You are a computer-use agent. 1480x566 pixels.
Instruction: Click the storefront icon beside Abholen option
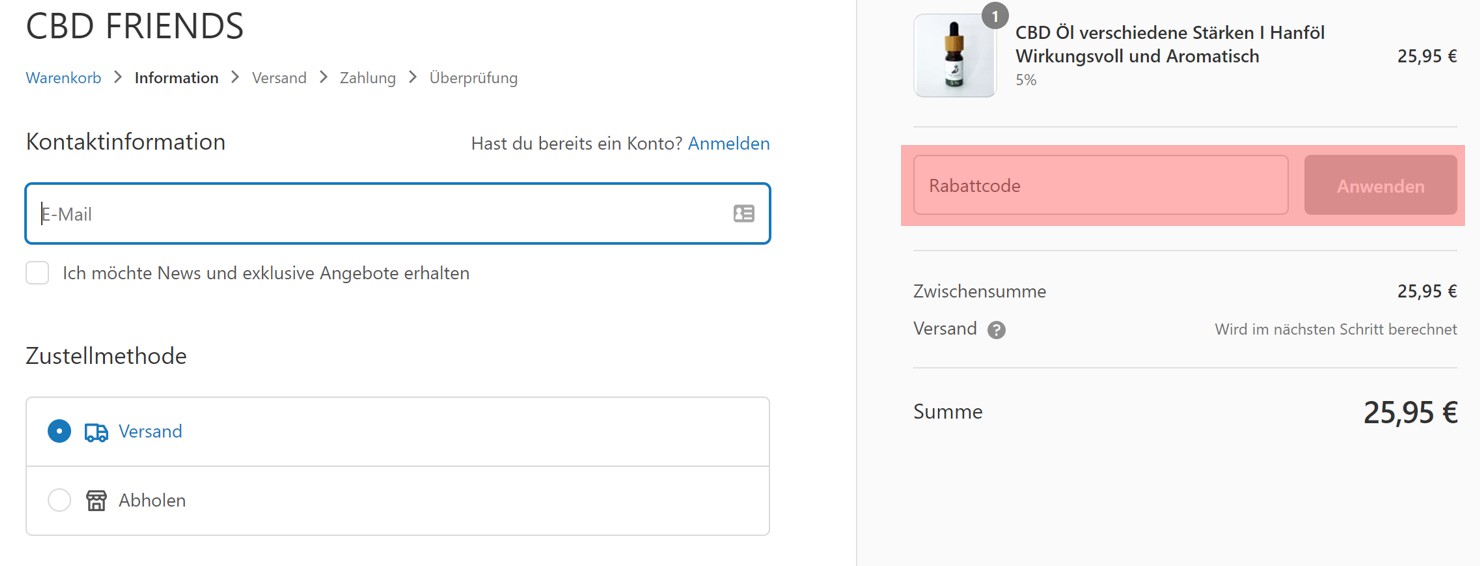[96, 500]
